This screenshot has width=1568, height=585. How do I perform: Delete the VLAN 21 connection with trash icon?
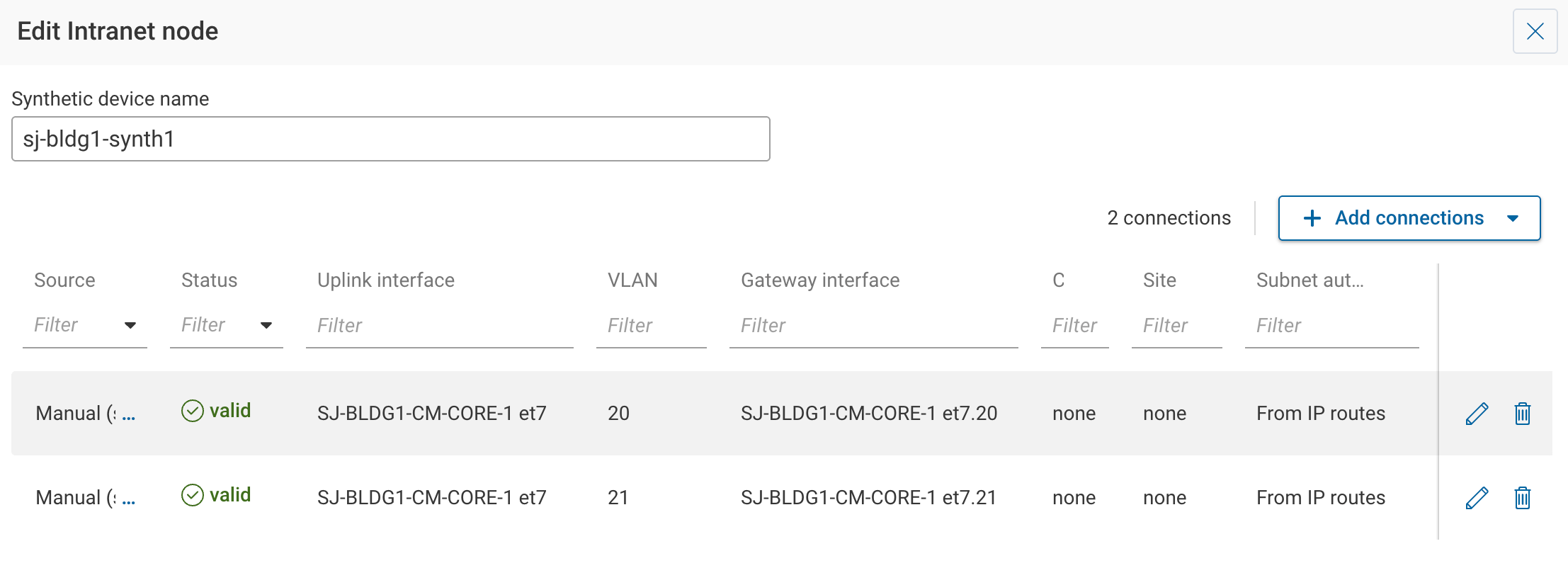1522,497
